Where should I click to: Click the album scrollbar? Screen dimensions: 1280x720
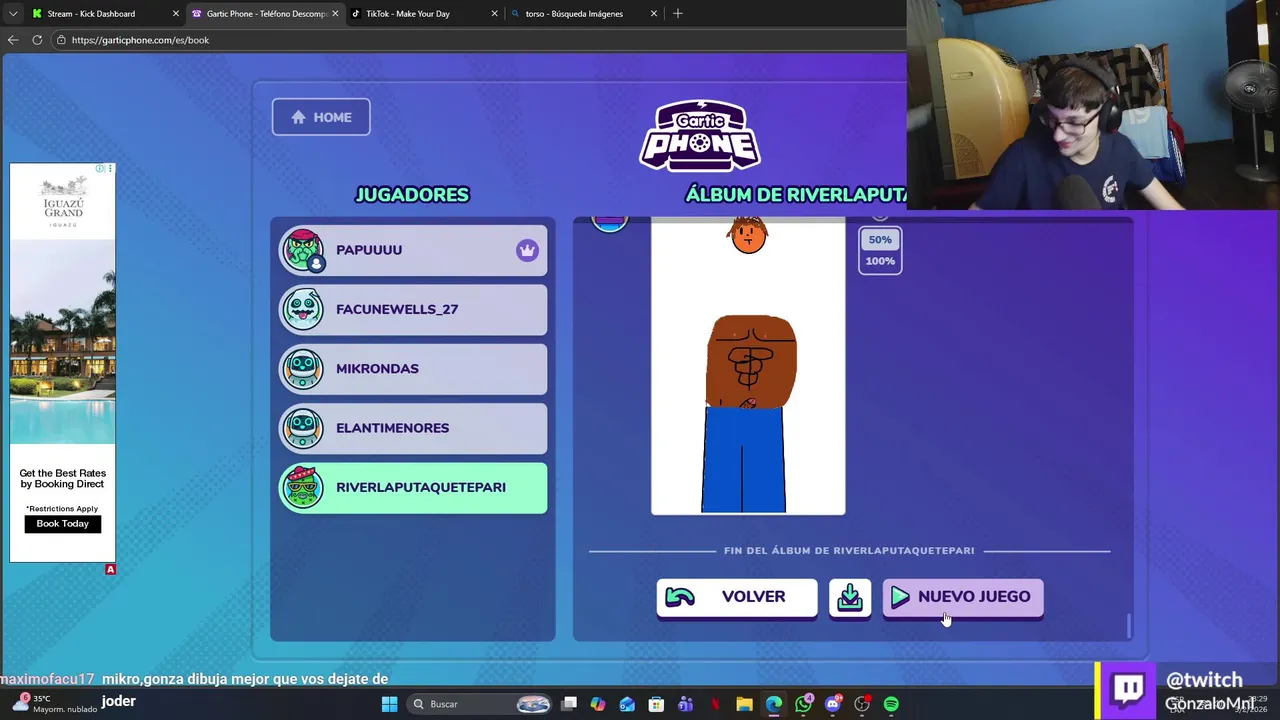coord(1129,626)
